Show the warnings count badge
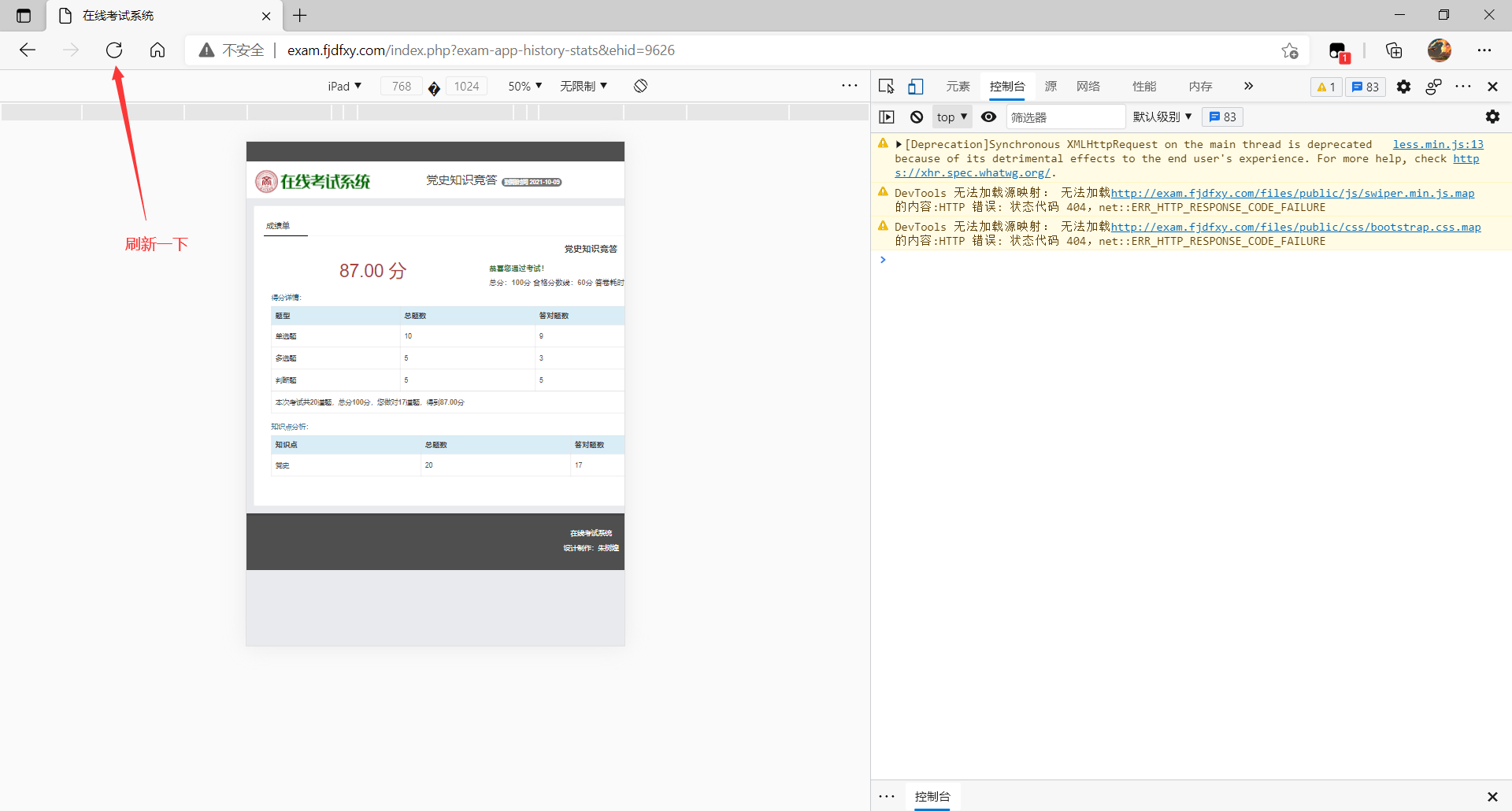This screenshot has width=1512, height=811. (1326, 87)
